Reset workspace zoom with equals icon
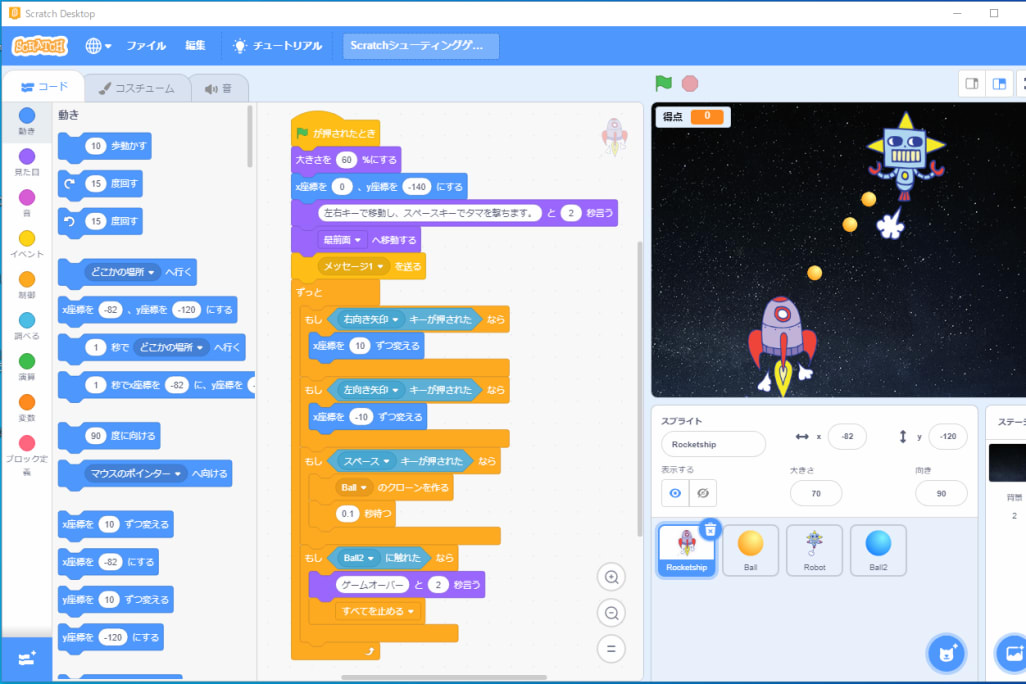The image size is (1026, 684). point(611,649)
